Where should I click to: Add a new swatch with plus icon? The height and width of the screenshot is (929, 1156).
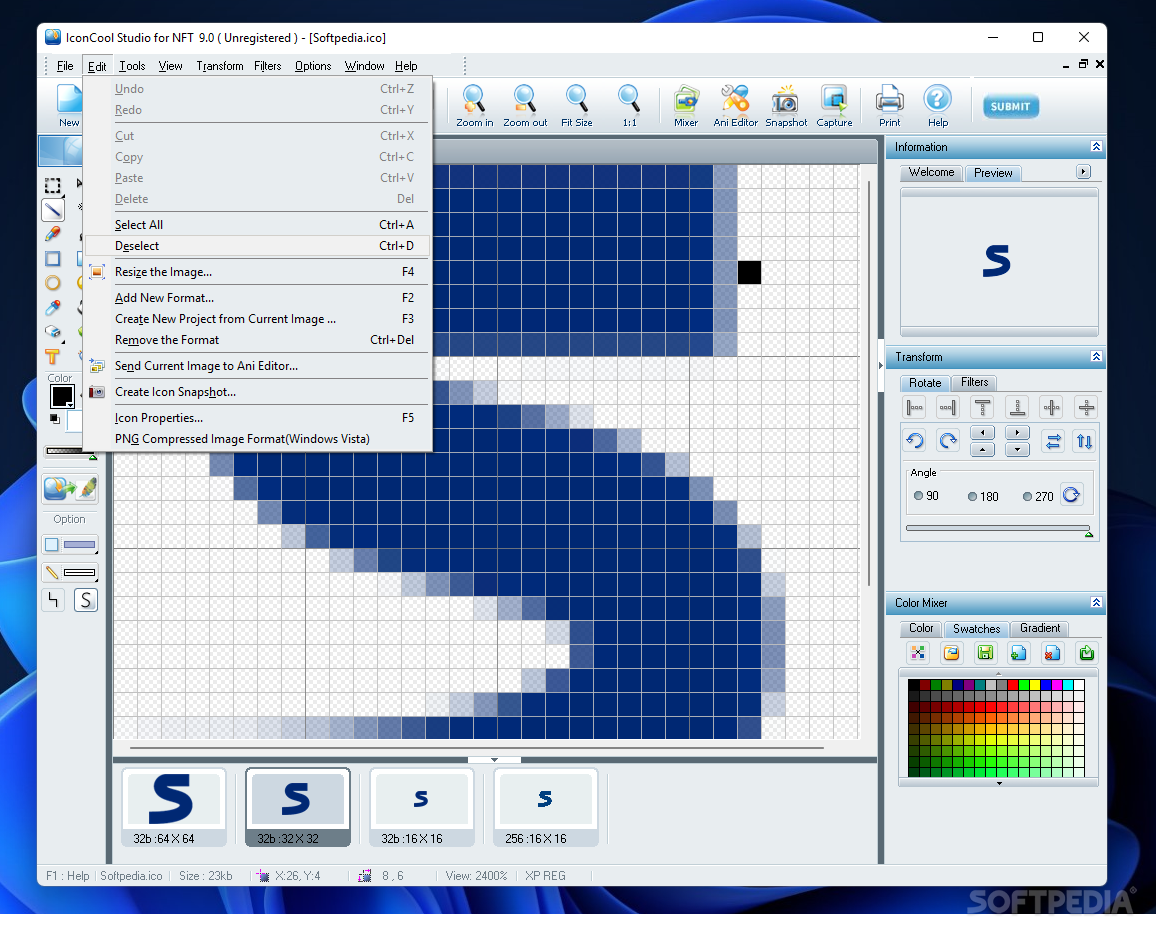click(x=1019, y=653)
